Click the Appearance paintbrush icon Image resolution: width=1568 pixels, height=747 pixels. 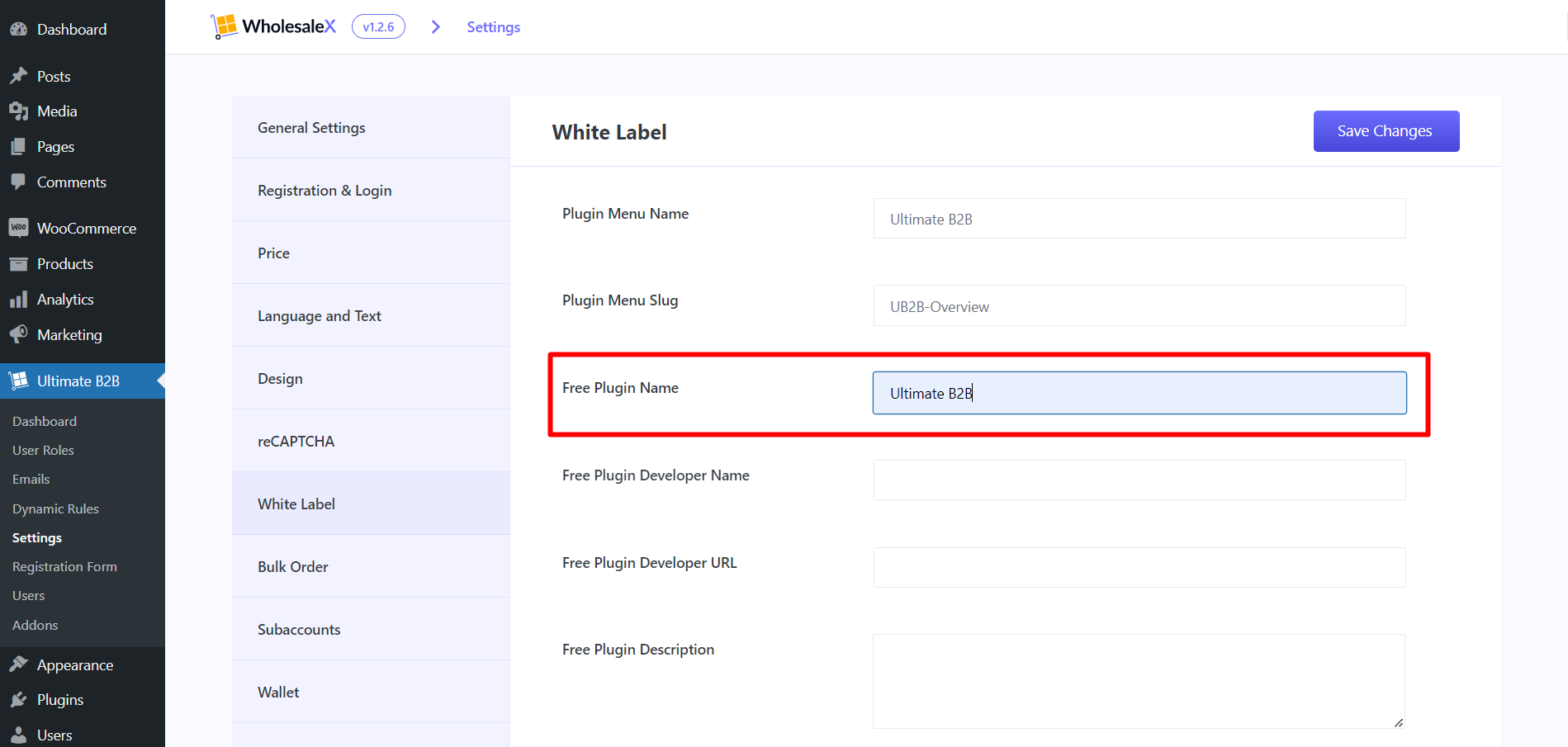[x=19, y=664]
